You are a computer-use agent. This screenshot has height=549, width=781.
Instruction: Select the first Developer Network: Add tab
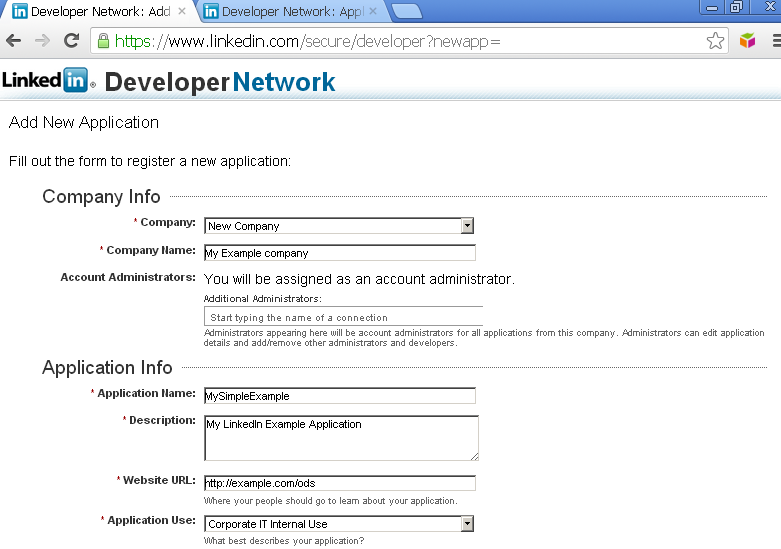pos(90,12)
